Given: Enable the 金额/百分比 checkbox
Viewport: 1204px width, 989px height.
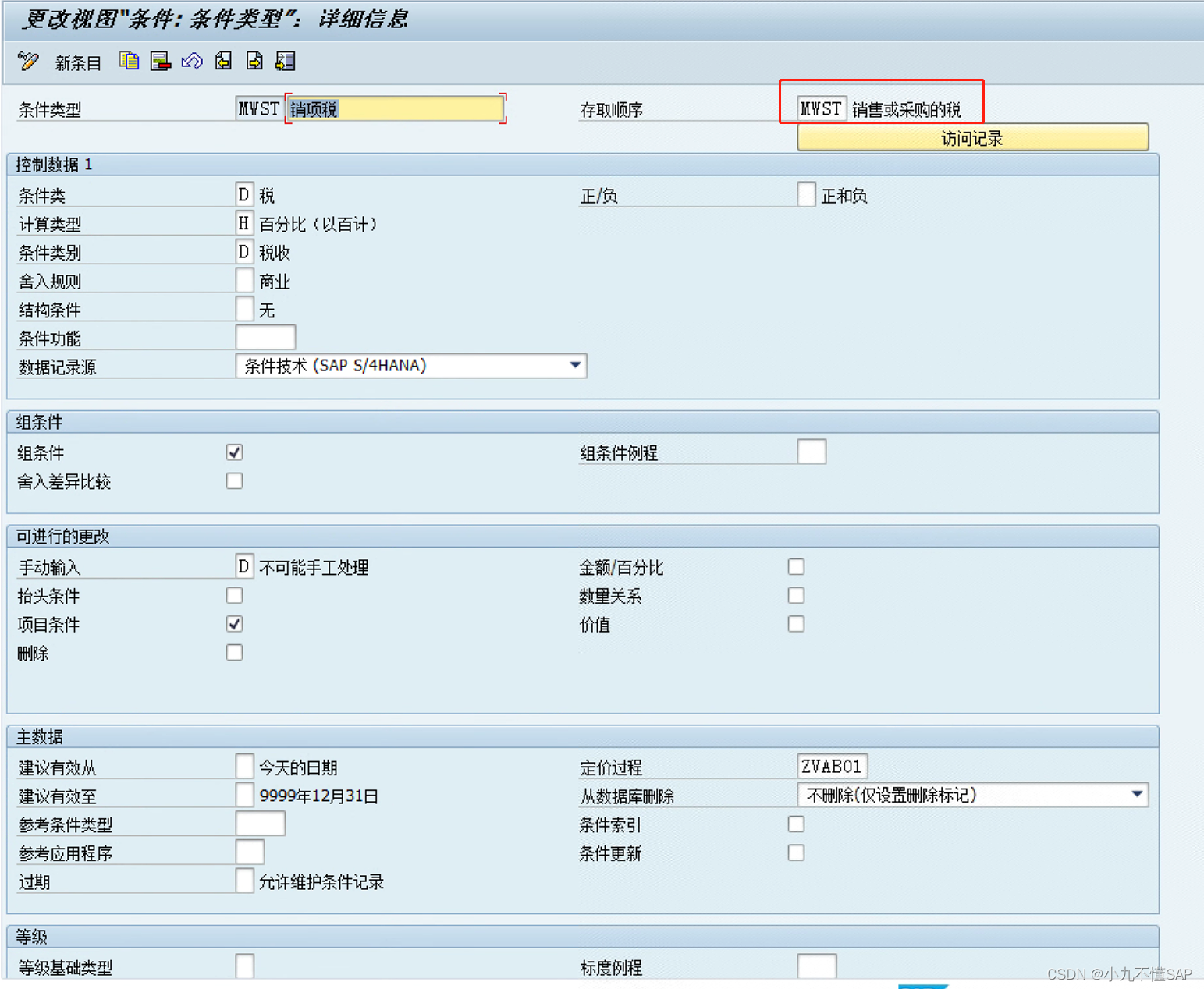Looking at the screenshot, I should pyautogui.click(x=796, y=567).
